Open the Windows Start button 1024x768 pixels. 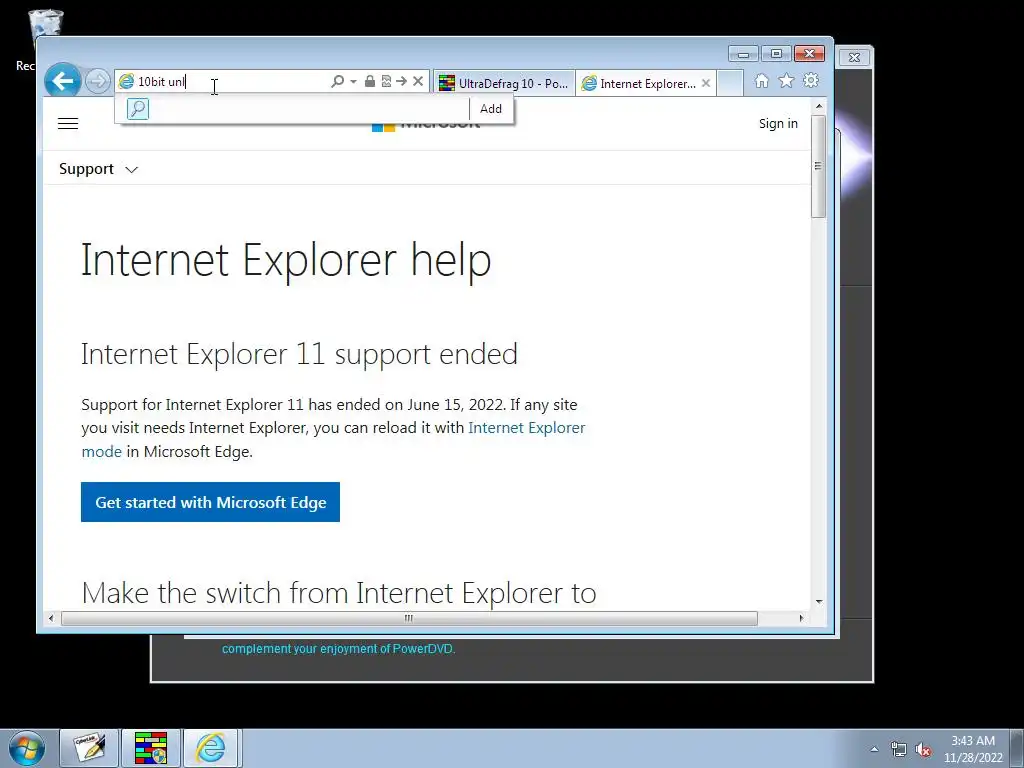click(x=27, y=748)
